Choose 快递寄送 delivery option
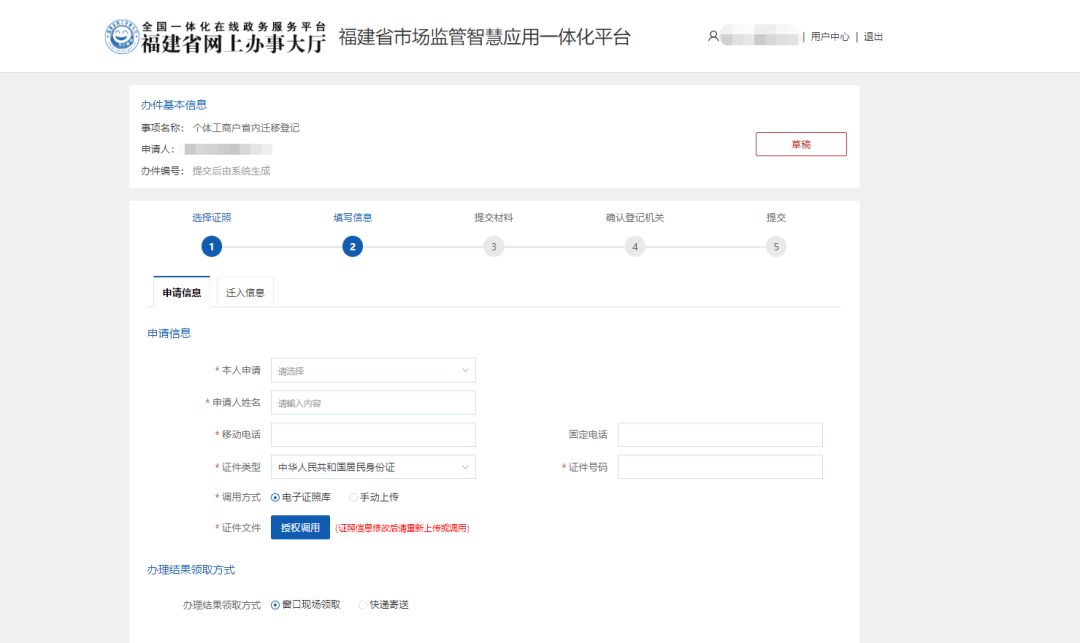The image size is (1080, 643). 363,605
